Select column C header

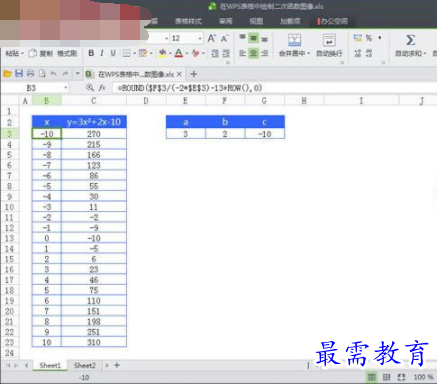point(94,101)
